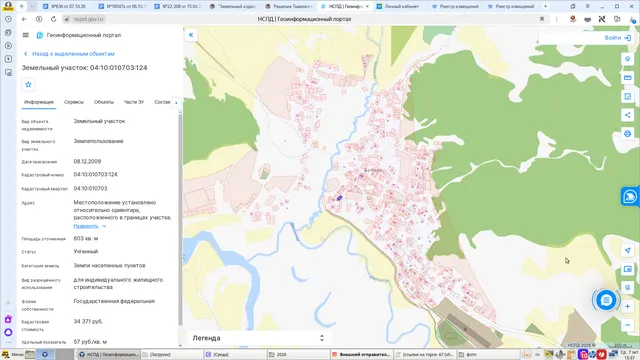Click the '34 371 руб.' cadastral value
The image size is (640, 360).
pyautogui.click(x=88, y=322)
